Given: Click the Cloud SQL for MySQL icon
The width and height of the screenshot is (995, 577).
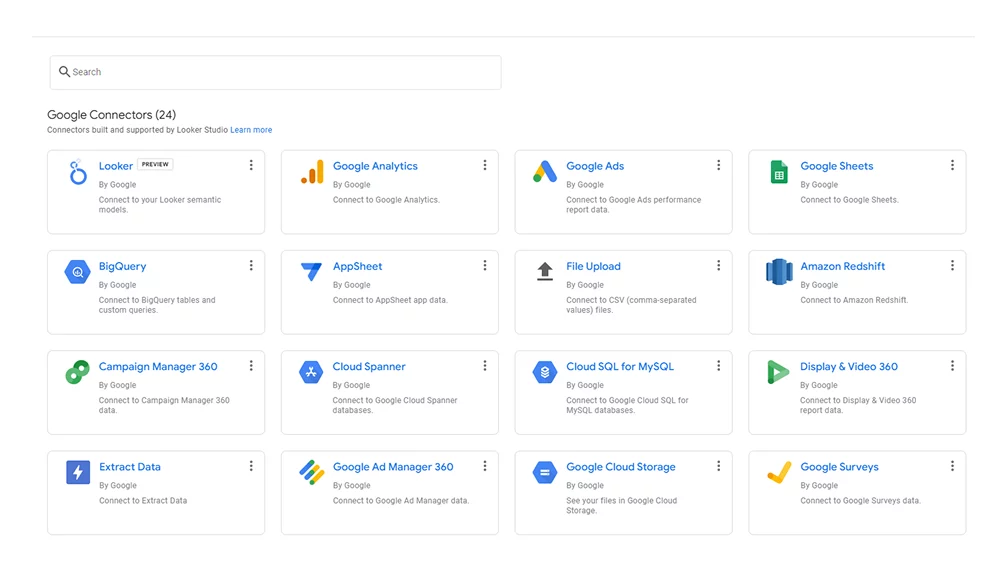Looking at the screenshot, I should [544, 373].
